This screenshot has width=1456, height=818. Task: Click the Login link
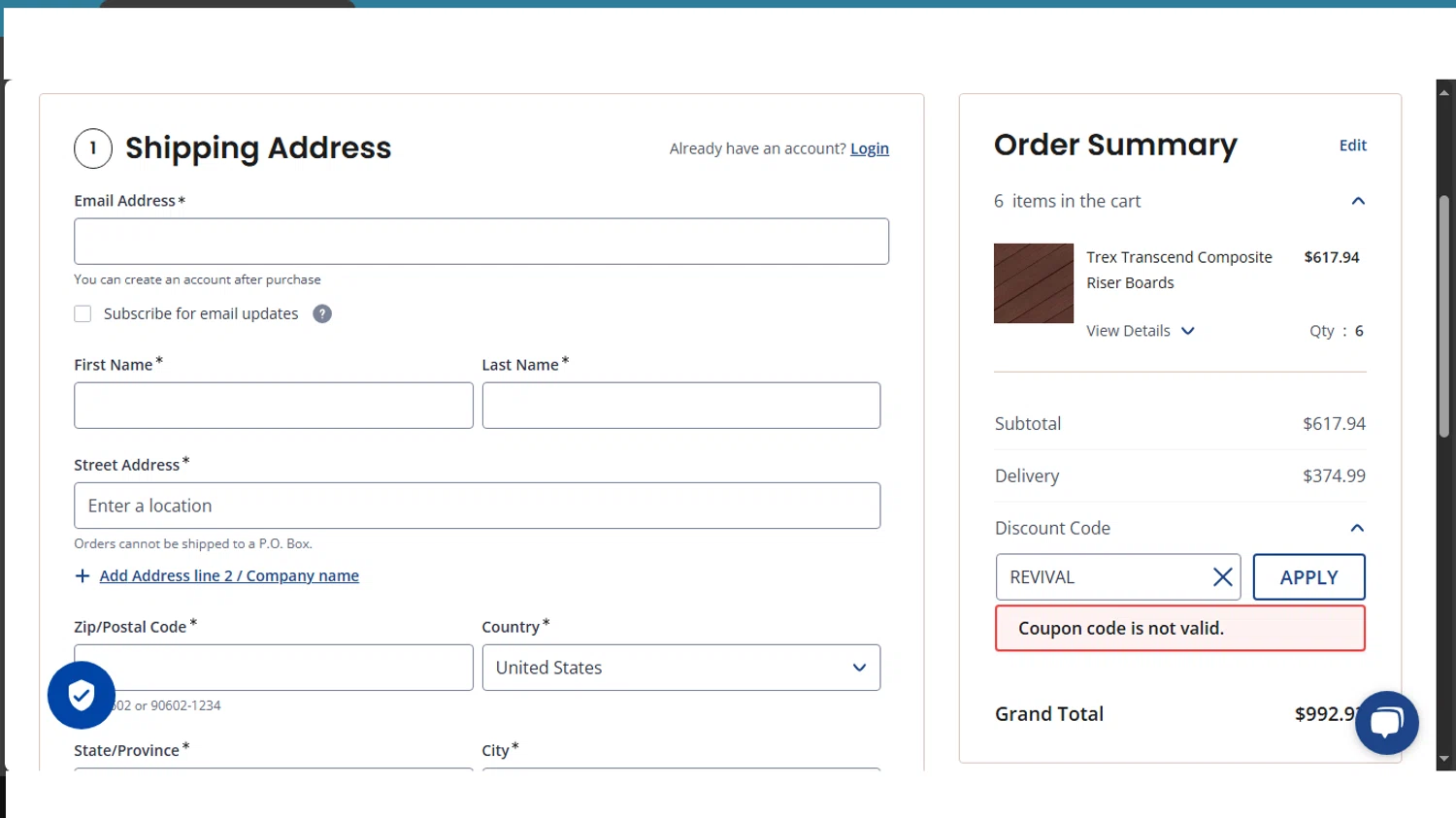click(870, 148)
